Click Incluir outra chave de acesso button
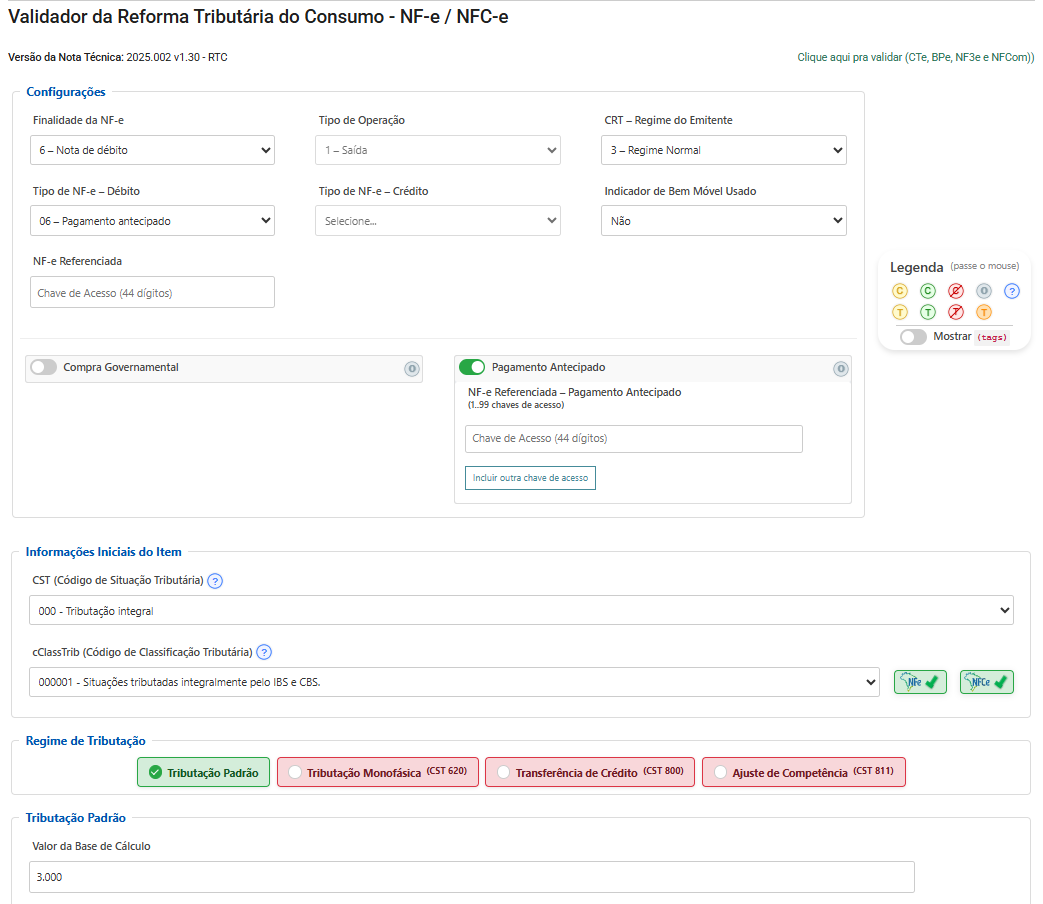Image resolution: width=1043 pixels, height=904 pixels. (x=530, y=478)
